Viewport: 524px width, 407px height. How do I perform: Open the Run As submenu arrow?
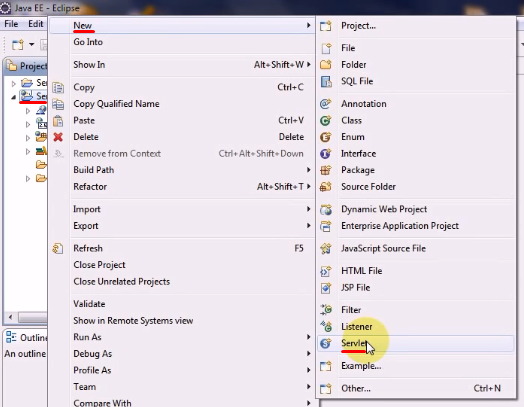(309, 337)
